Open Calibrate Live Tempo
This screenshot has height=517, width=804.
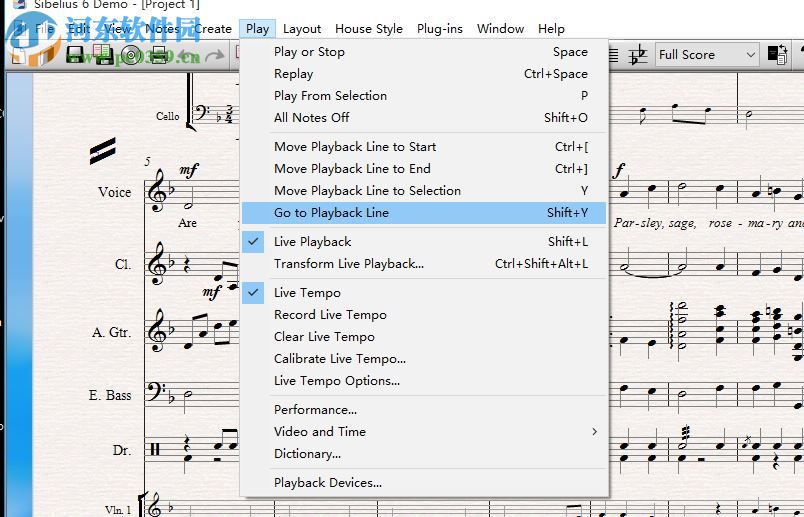[424, 359]
